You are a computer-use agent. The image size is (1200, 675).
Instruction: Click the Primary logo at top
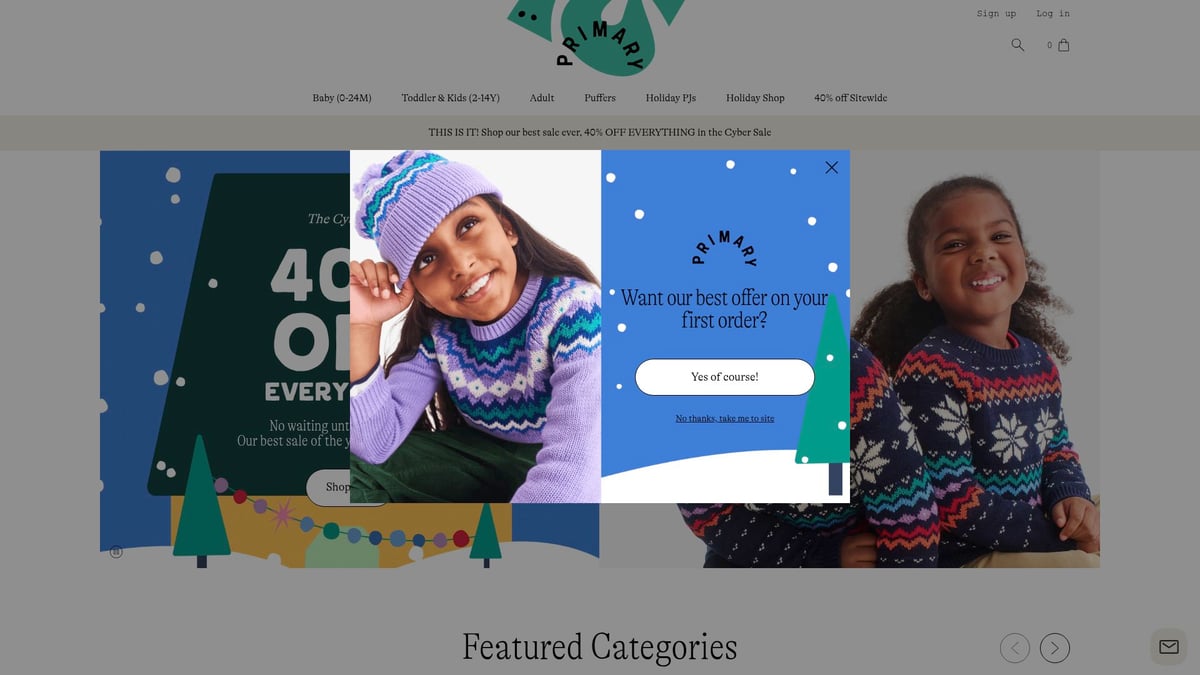(x=600, y=38)
